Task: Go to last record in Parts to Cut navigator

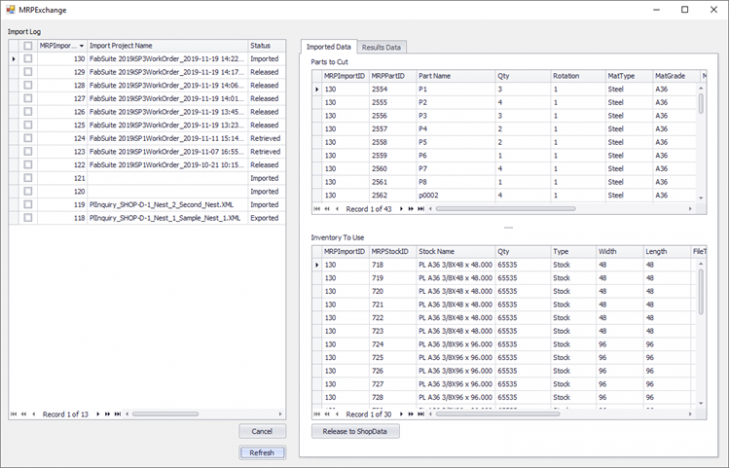Action: tap(421, 209)
